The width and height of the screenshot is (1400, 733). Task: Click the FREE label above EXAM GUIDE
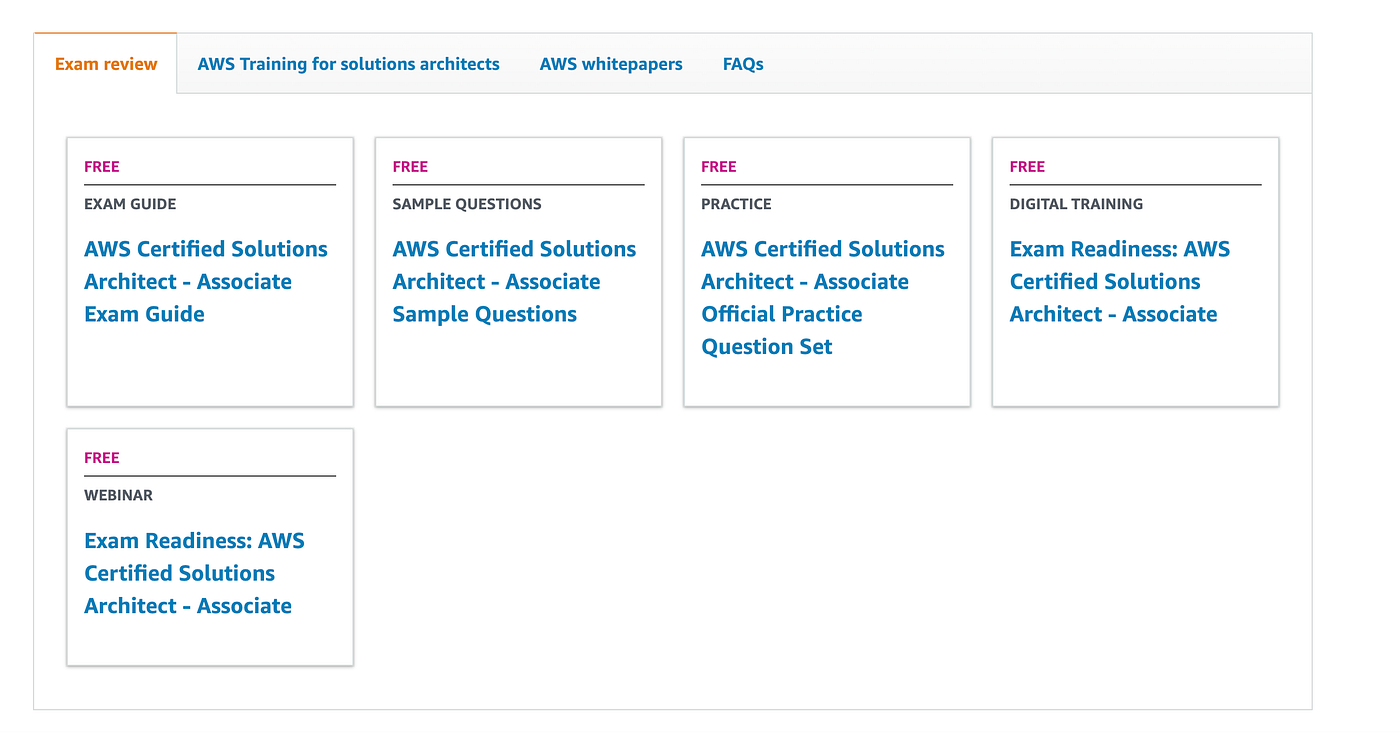(102, 167)
